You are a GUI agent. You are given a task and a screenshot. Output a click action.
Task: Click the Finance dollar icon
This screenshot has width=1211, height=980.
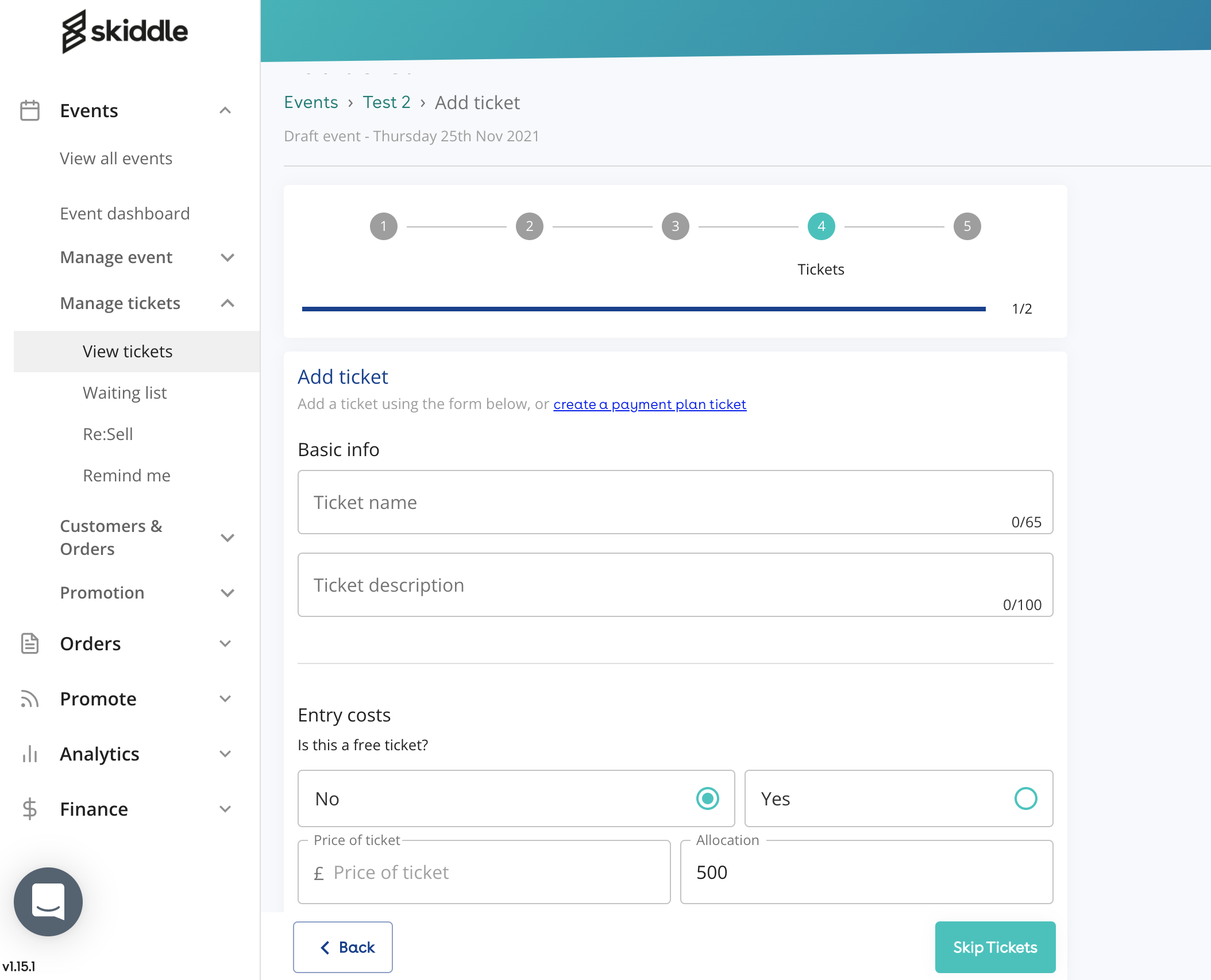point(30,809)
